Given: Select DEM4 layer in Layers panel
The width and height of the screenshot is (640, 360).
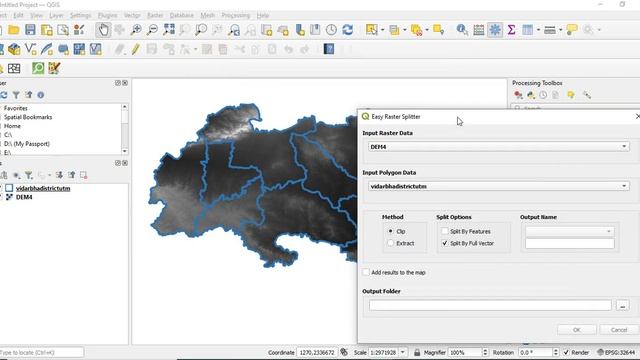Looking at the screenshot, I should click(24, 197).
